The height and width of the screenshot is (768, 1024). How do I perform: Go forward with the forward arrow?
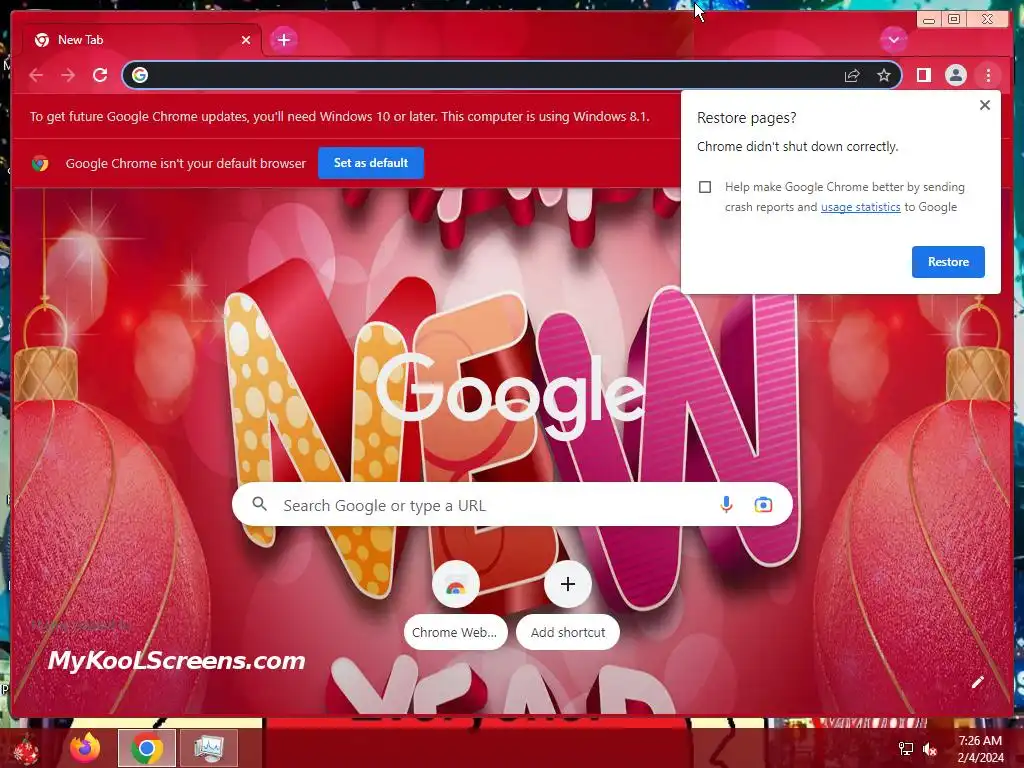68,76
